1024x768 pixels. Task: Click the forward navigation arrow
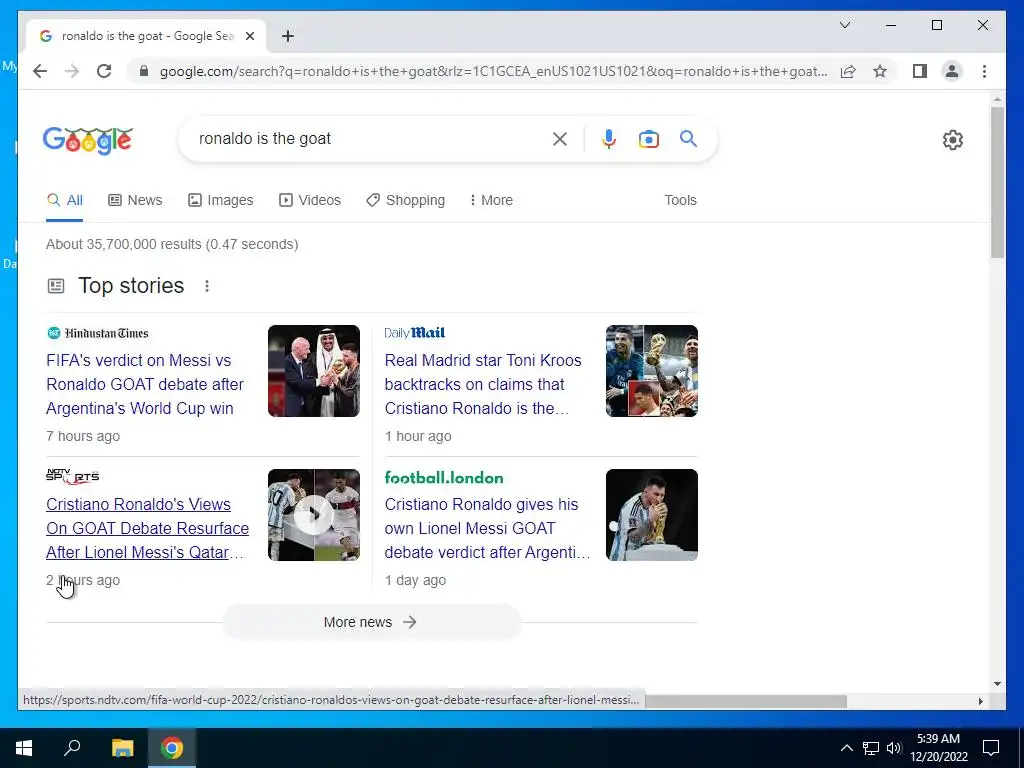point(72,71)
